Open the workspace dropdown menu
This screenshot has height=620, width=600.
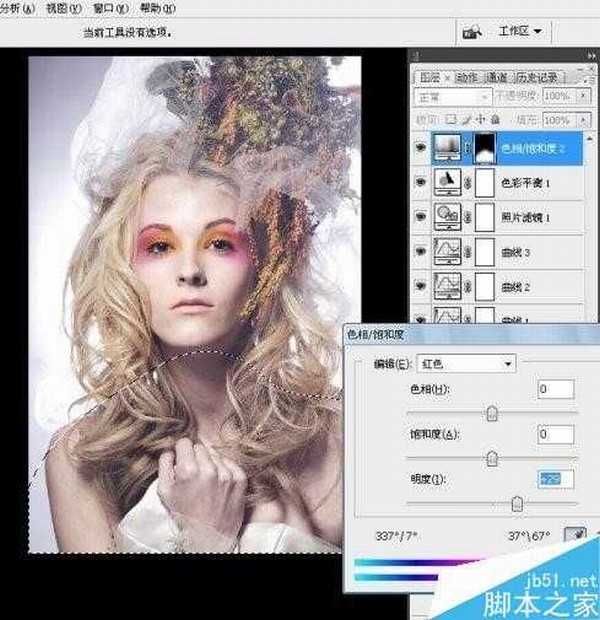(520, 31)
